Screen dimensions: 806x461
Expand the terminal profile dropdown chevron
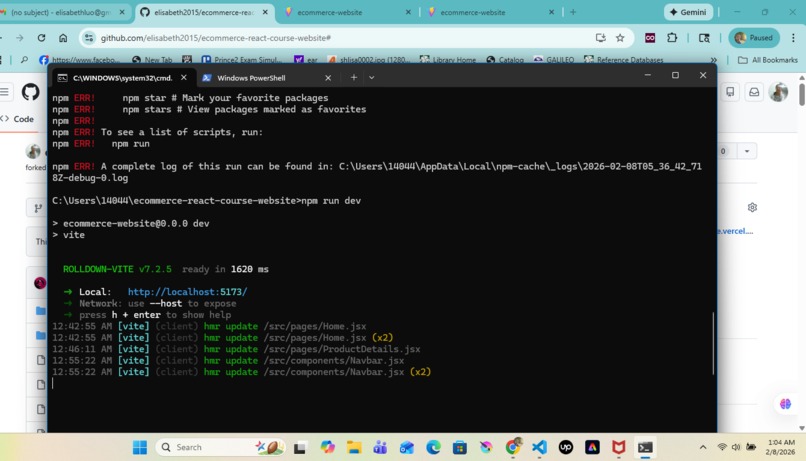(x=372, y=78)
